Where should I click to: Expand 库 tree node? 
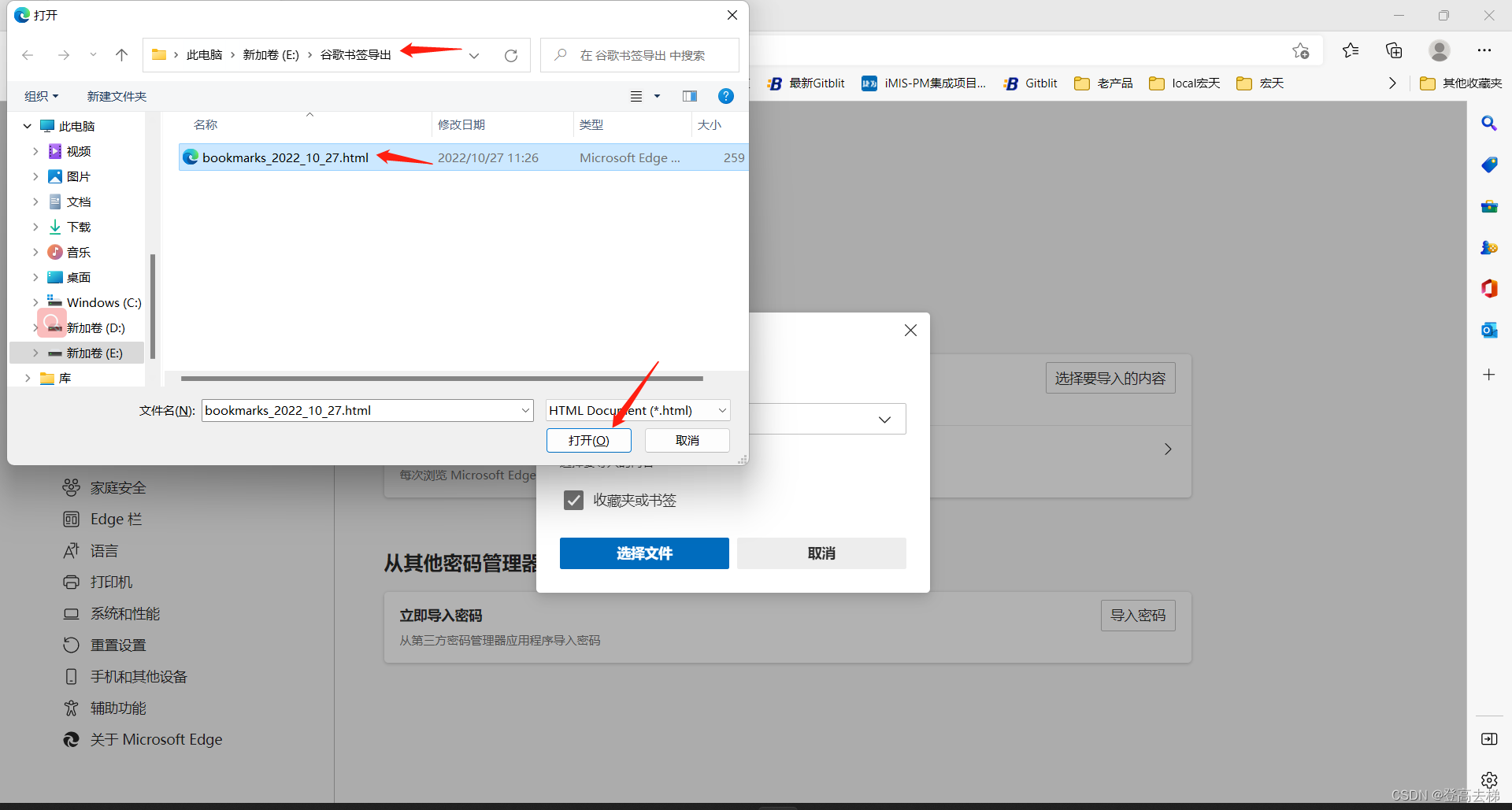[28, 378]
